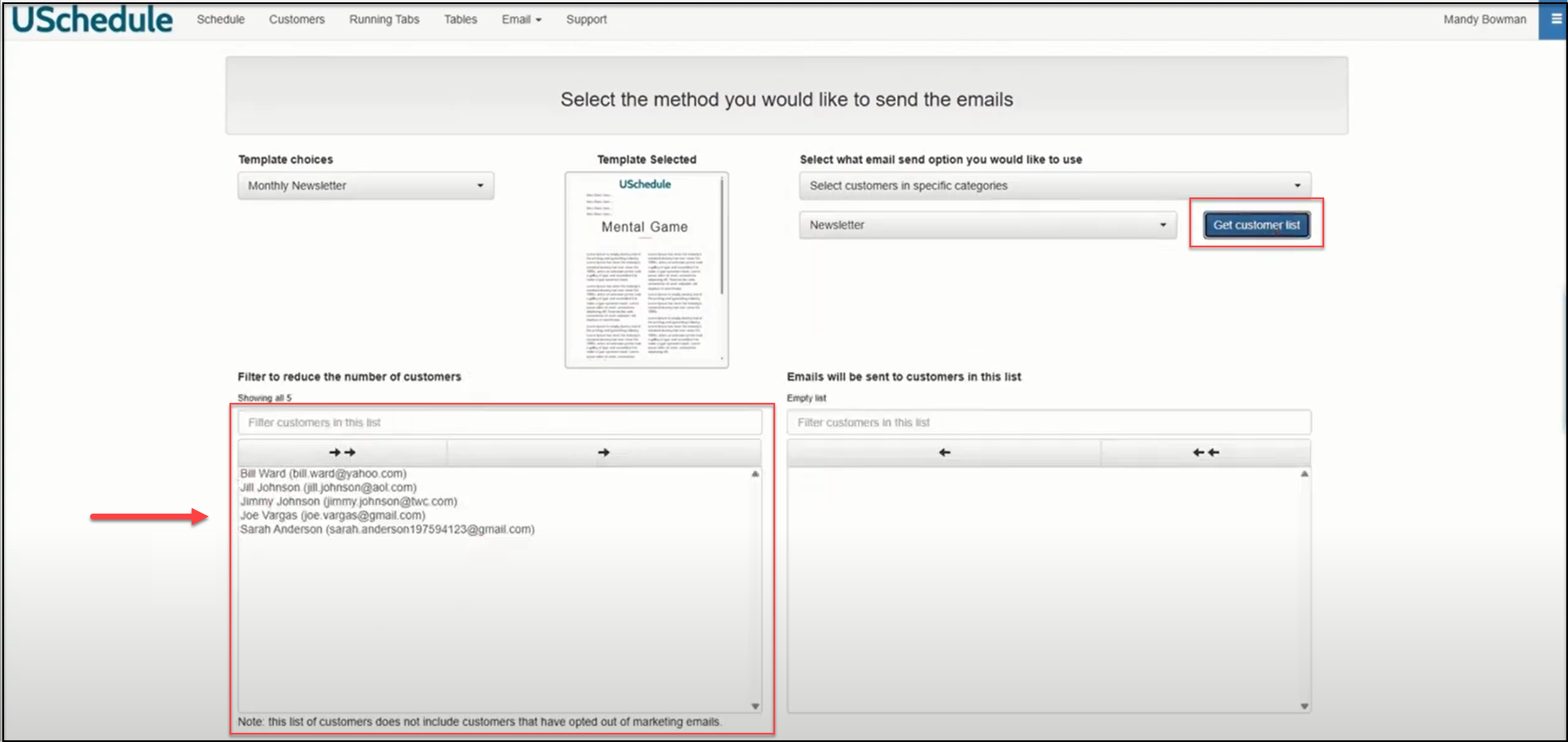Click the Mental Game template thumbnail
The height and width of the screenshot is (742, 1568).
646,270
